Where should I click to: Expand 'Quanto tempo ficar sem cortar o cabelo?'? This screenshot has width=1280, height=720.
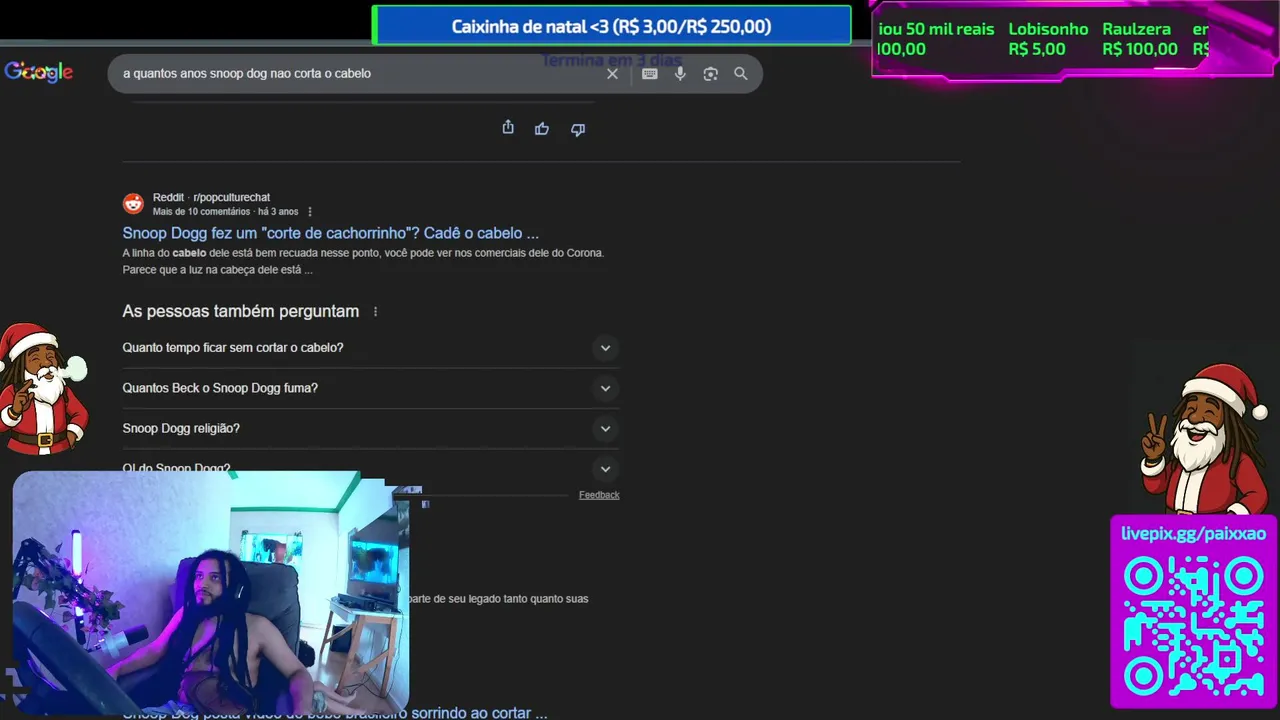tap(371, 348)
